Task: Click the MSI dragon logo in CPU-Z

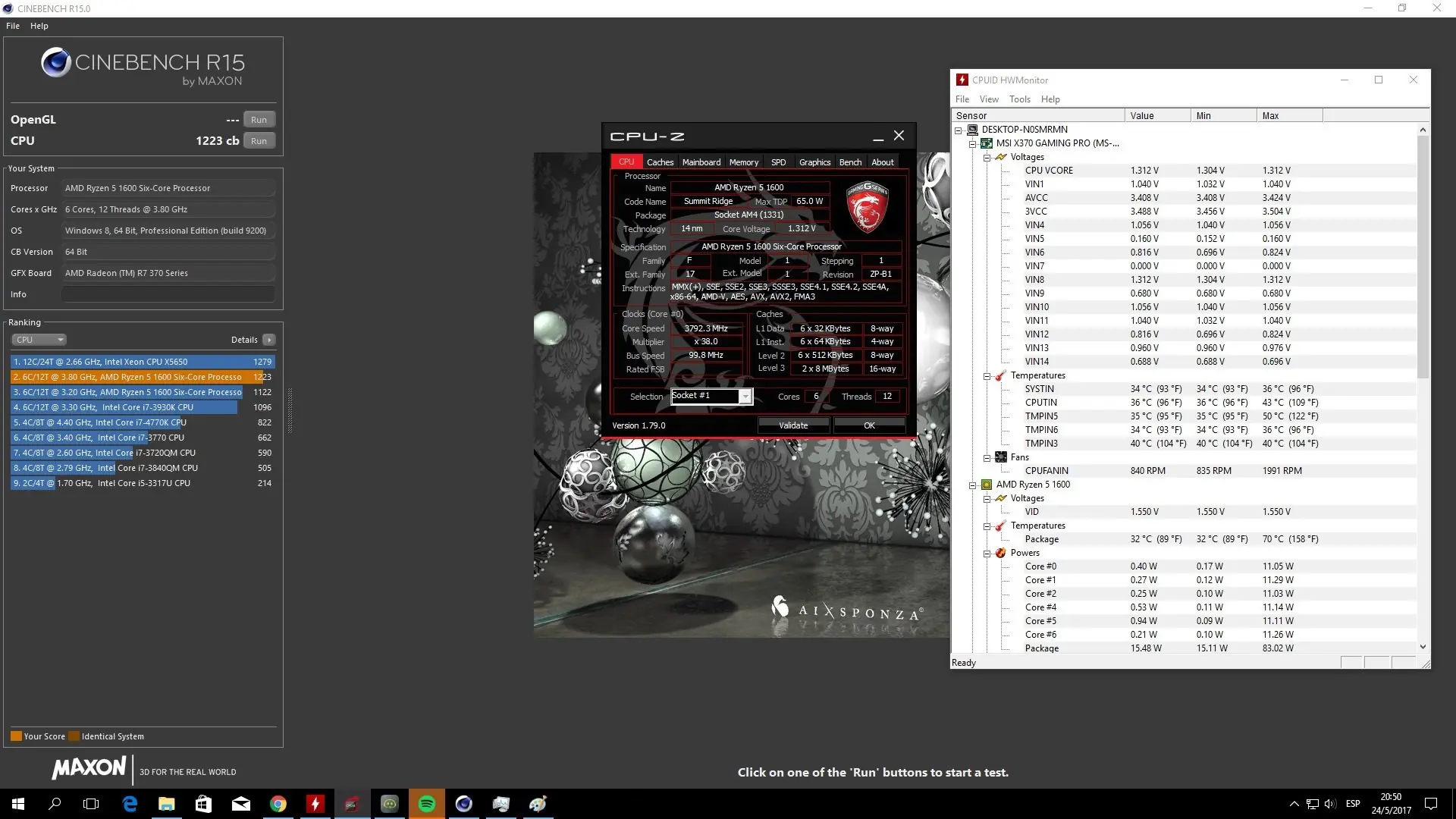Action: [868, 206]
